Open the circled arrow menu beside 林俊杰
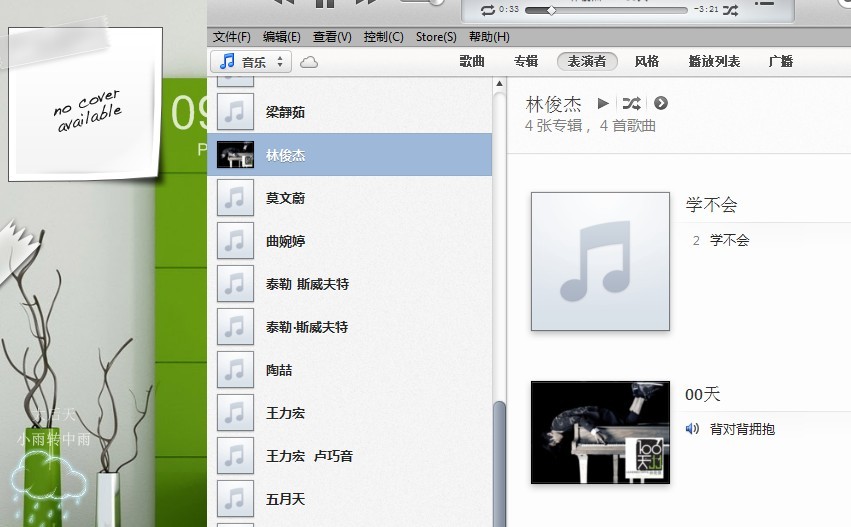Viewport: 851px width, 527px height. point(661,103)
